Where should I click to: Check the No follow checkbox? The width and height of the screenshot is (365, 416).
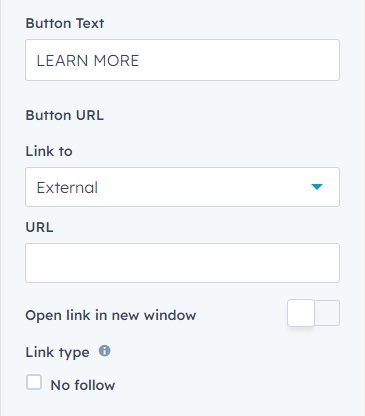click(34, 382)
